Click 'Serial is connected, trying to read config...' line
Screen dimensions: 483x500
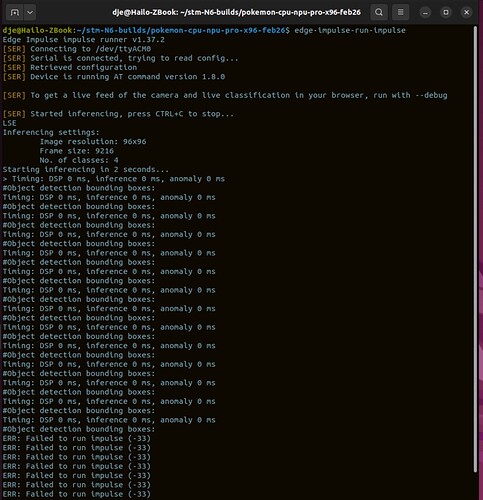pyautogui.click(x=120, y=58)
